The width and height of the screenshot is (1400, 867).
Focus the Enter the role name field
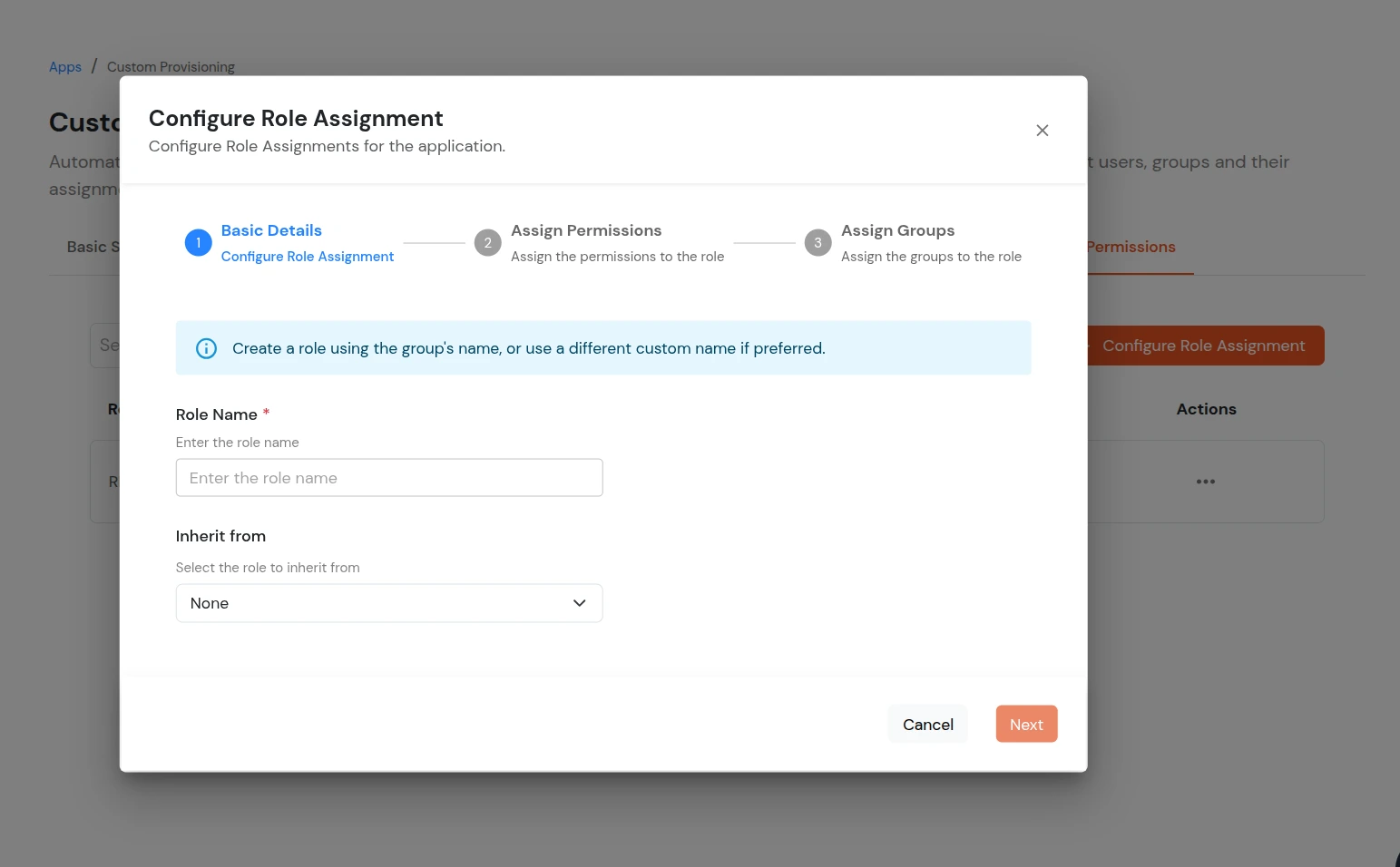click(389, 477)
